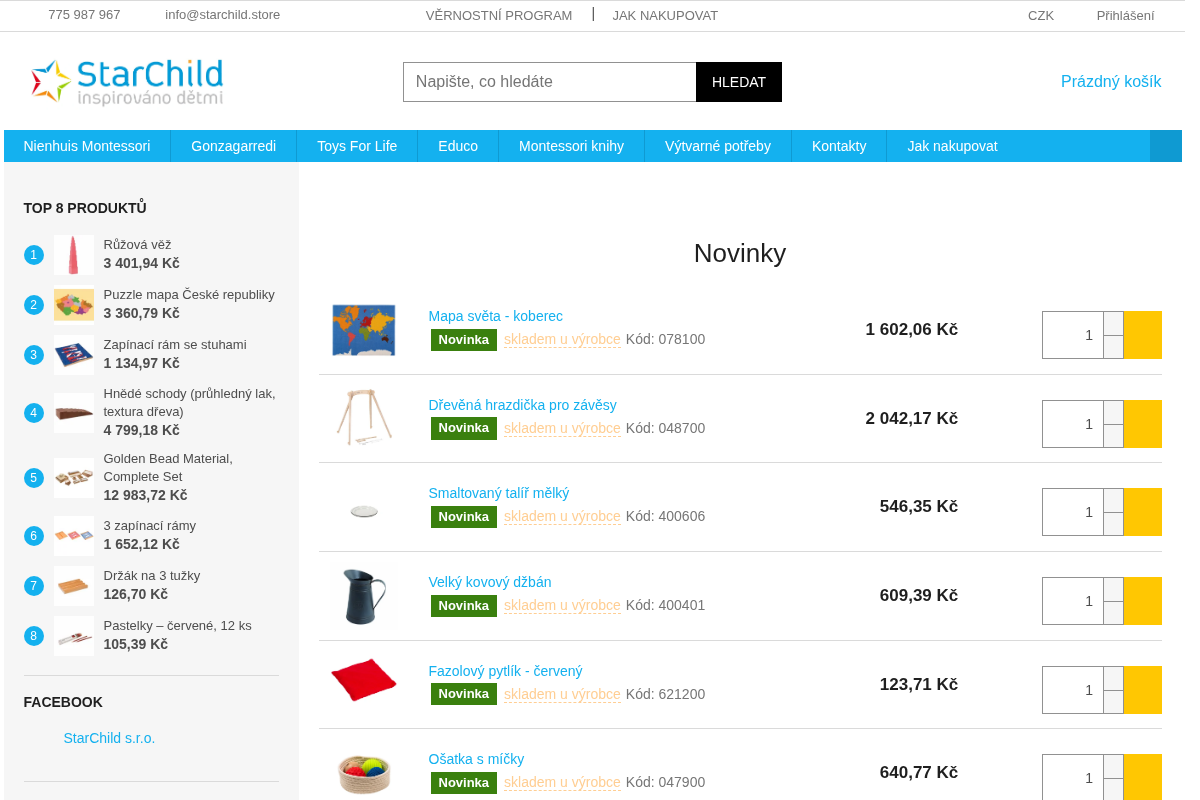1200x800 pixels.
Task: Decrease quantity for Fazolový pytlík - červený
Action: 1113,702
